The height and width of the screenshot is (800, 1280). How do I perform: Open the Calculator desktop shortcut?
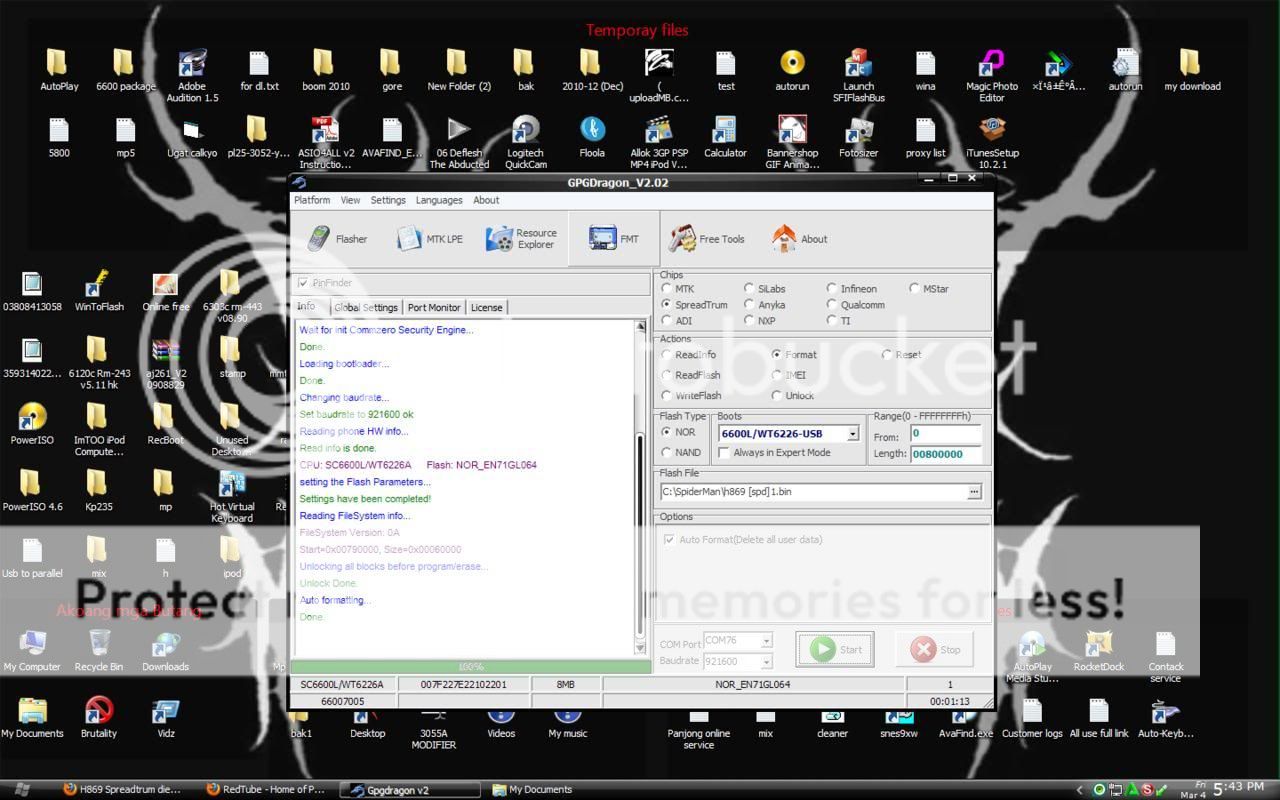click(x=725, y=138)
